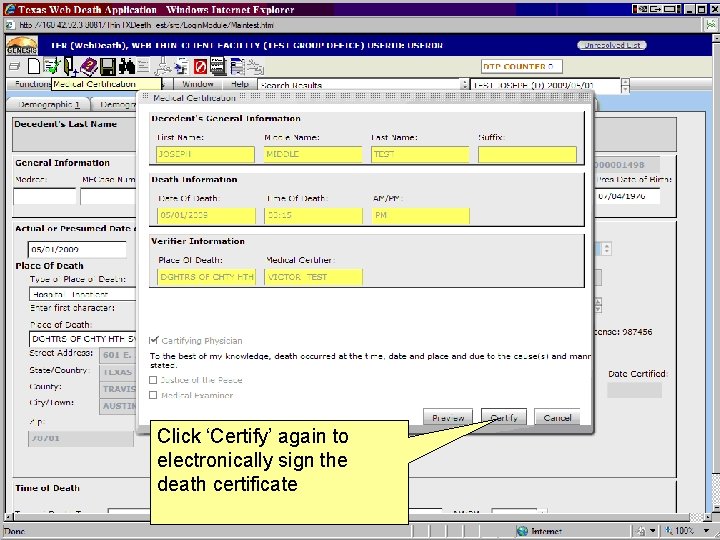Click the blue window-list toolbar icon
The height and width of the screenshot is (540, 720).
[x=237, y=67]
